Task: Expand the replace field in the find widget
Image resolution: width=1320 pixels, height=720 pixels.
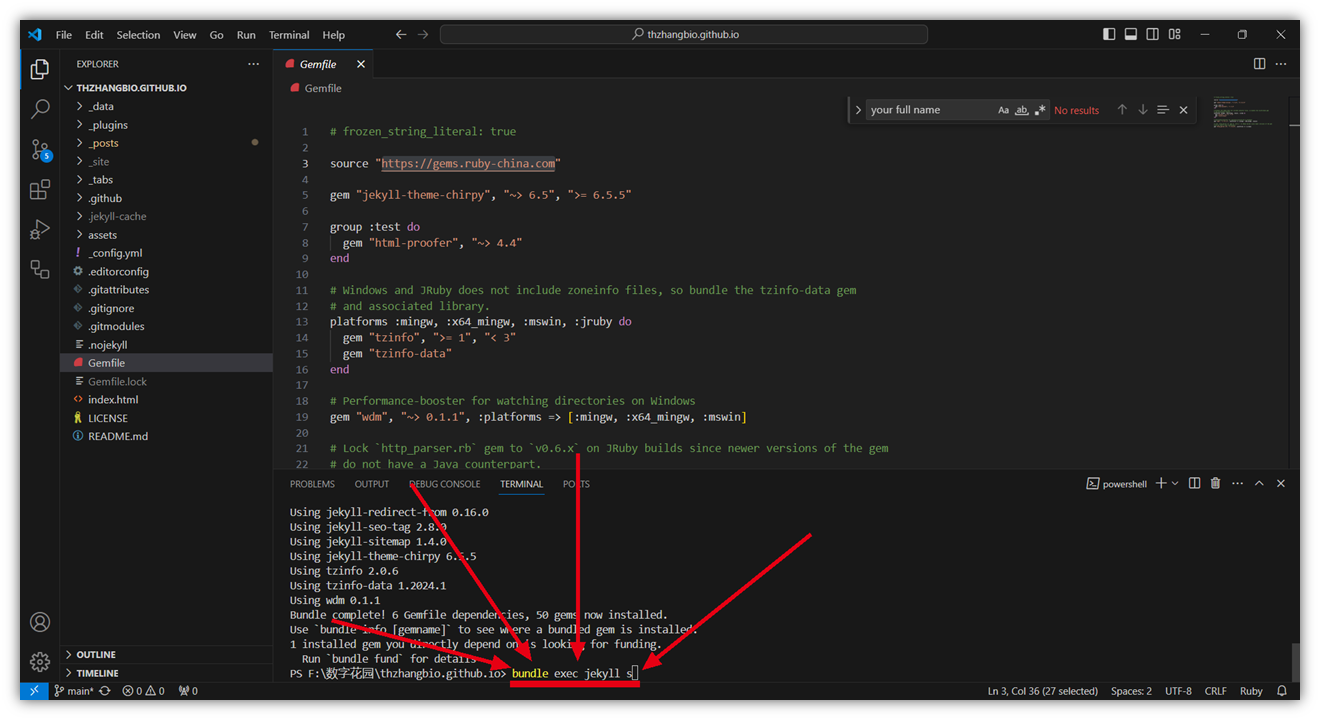Action: [x=858, y=110]
